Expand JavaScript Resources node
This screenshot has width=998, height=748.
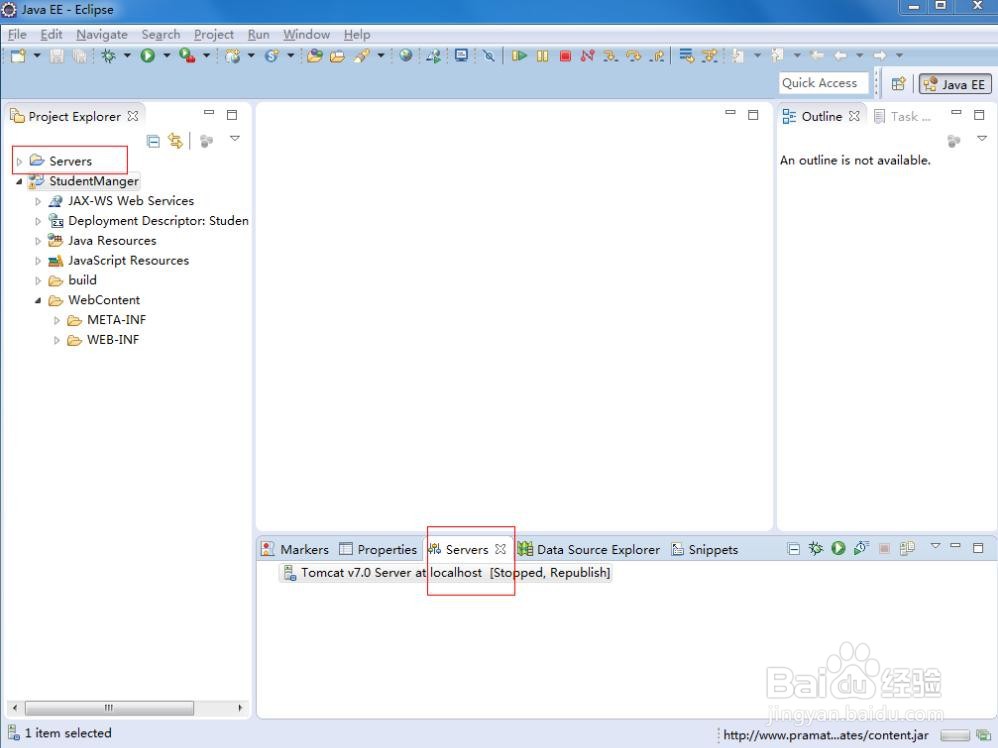(x=38, y=261)
